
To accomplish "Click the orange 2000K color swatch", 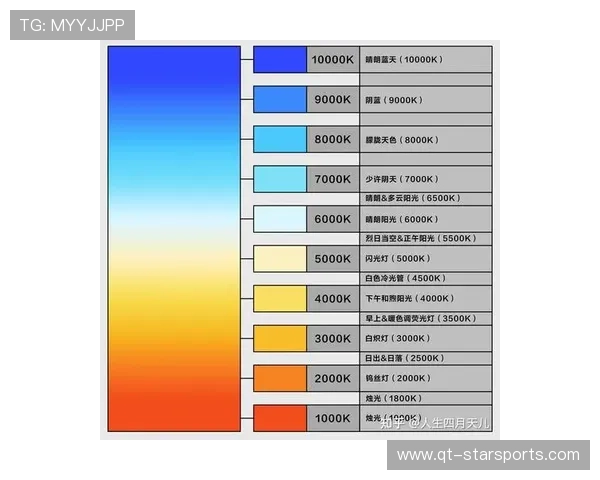I will coord(280,378).
